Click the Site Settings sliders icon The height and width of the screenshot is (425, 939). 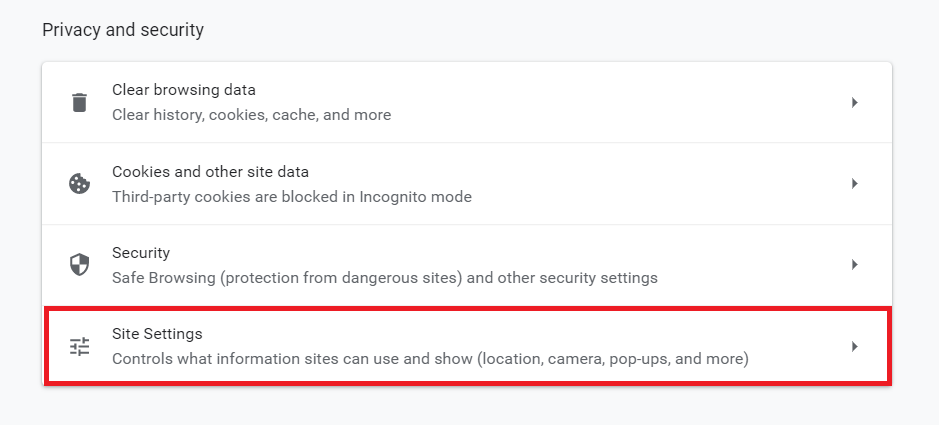pyautogui.click(x=79, y=346)
